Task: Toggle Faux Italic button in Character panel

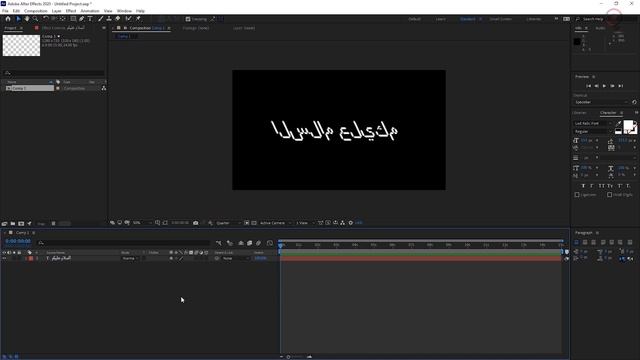Action: tap(592, 186)
